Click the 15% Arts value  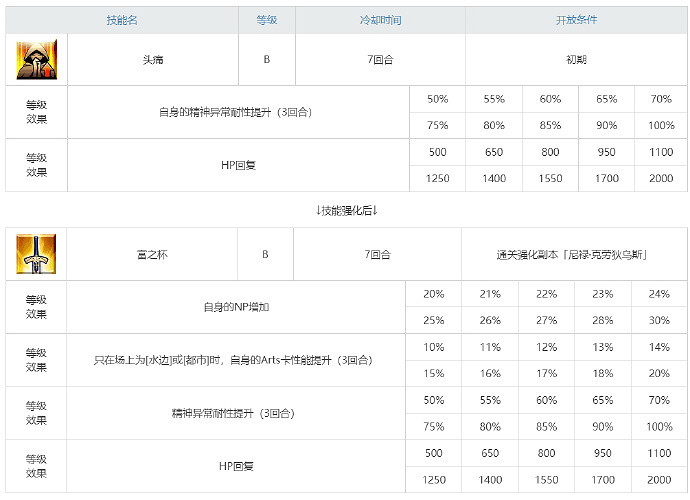point(433,374)
